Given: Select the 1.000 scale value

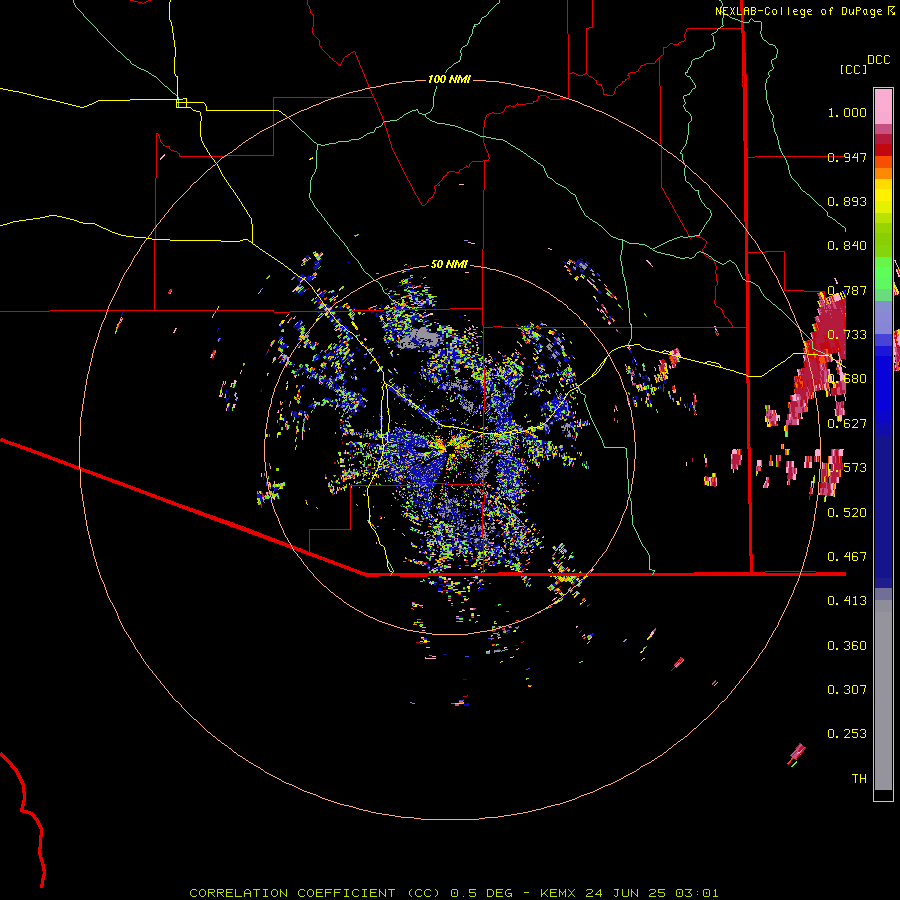Looking at the screenshot, I should pos(847,112).
